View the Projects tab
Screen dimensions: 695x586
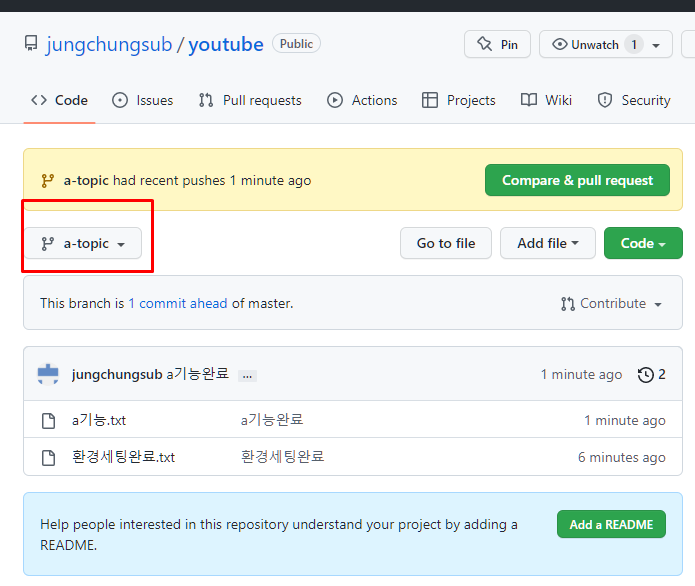point(458,100)
